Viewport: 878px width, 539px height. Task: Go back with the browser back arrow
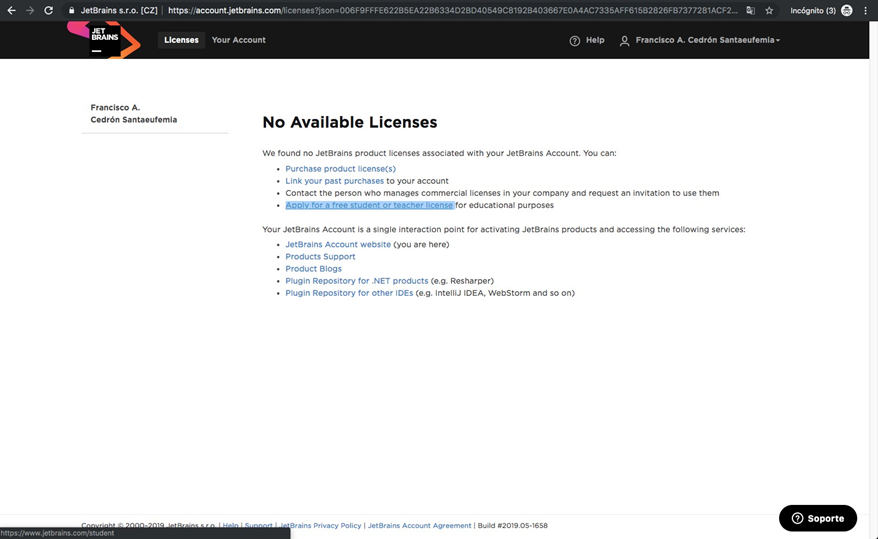11,11
